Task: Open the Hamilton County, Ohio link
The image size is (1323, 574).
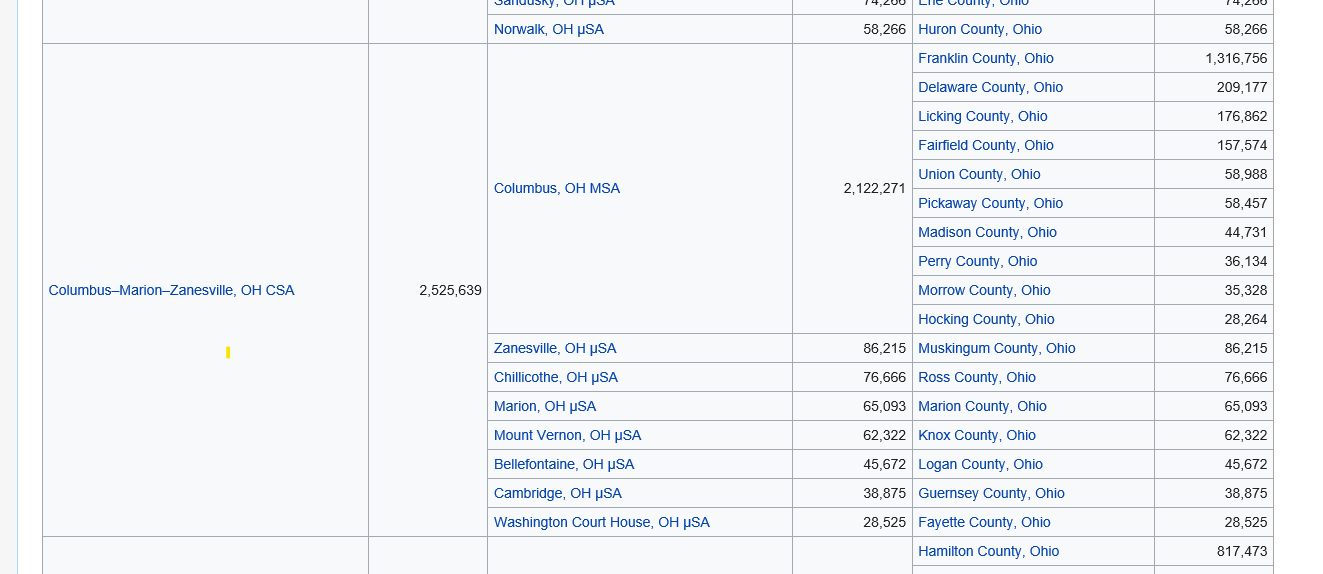Action: [x=989, y=551]
